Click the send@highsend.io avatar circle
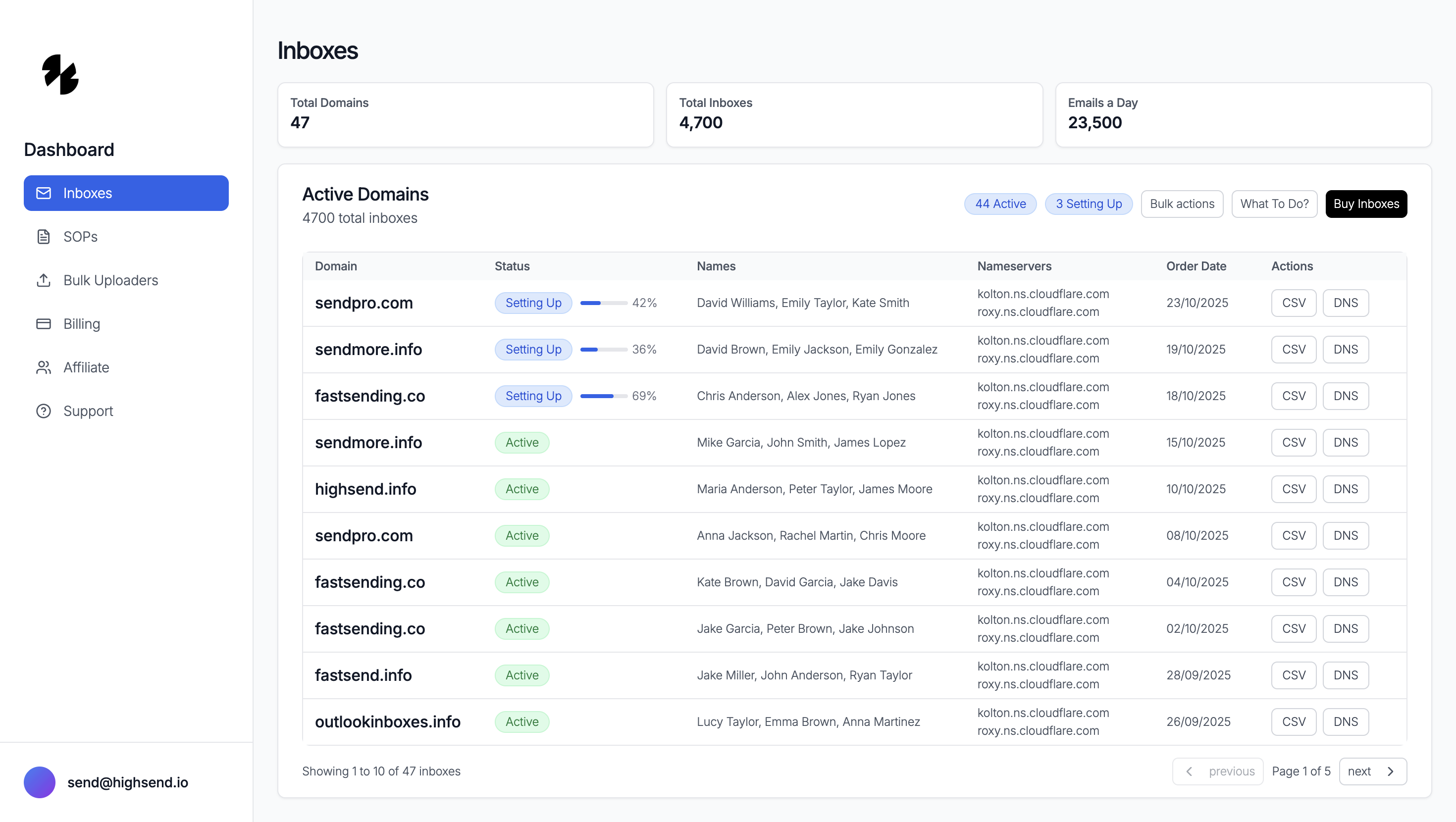The image size is (1456, 822). [x=39, y=782]
